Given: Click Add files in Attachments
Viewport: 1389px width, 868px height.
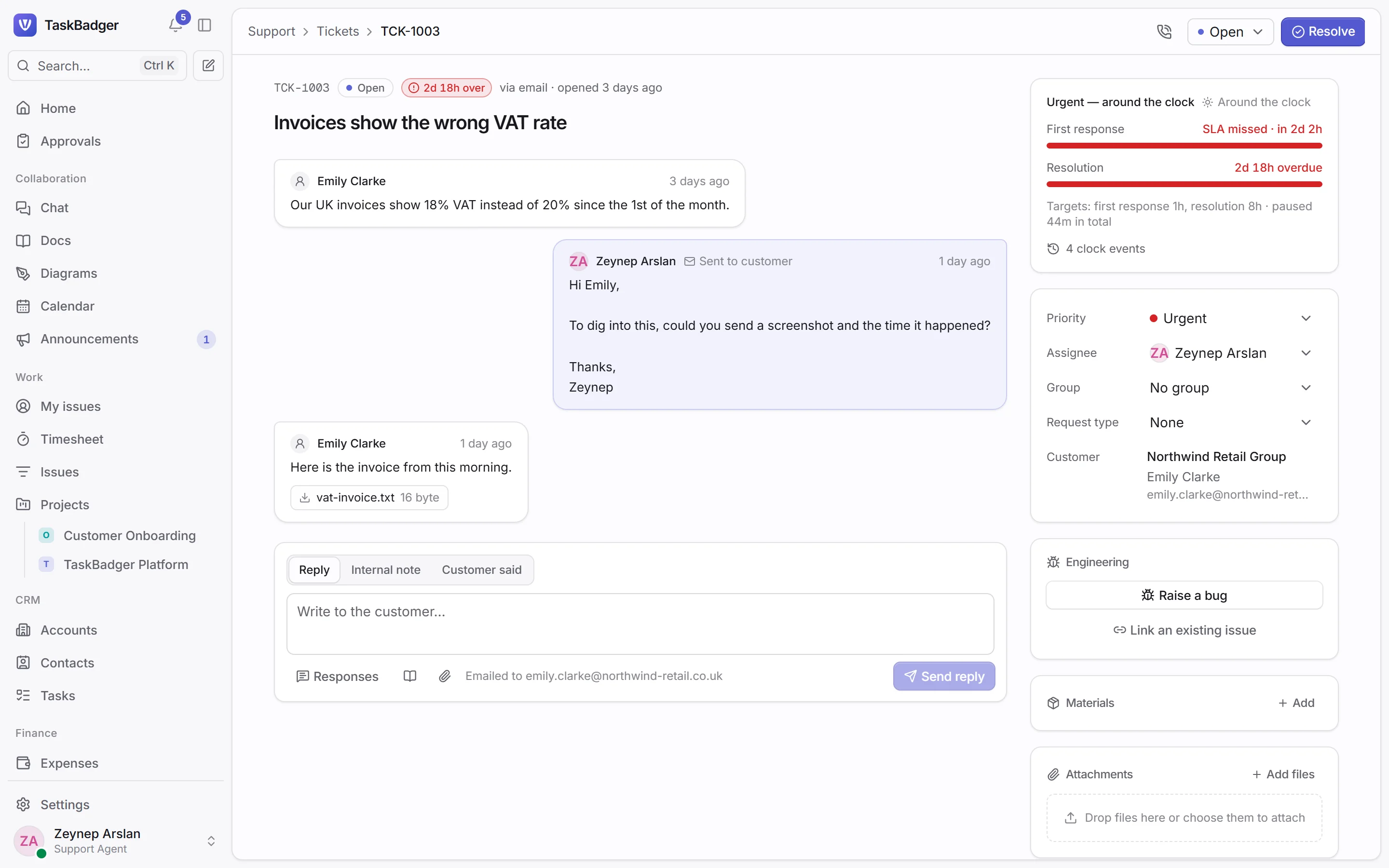Looking at the screenshot, I should (x=1283, y=774).
